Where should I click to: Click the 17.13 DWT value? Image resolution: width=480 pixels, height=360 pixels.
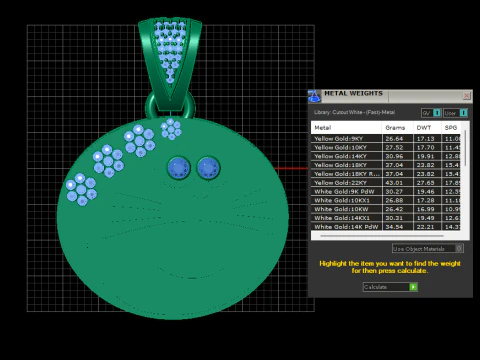[x=426, y=139]
